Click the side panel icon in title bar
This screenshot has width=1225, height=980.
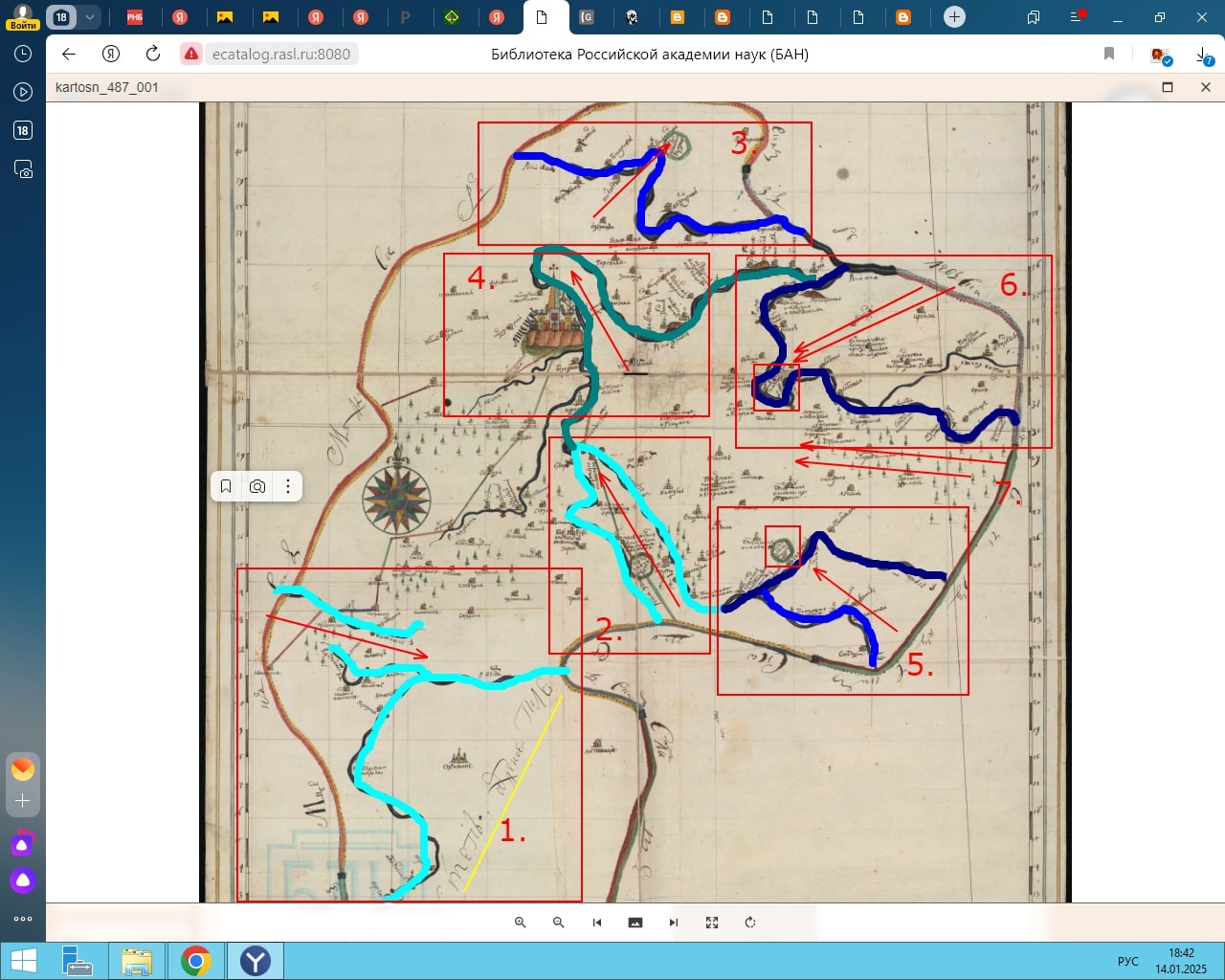pyautogui.click(x=1033, y=16)
